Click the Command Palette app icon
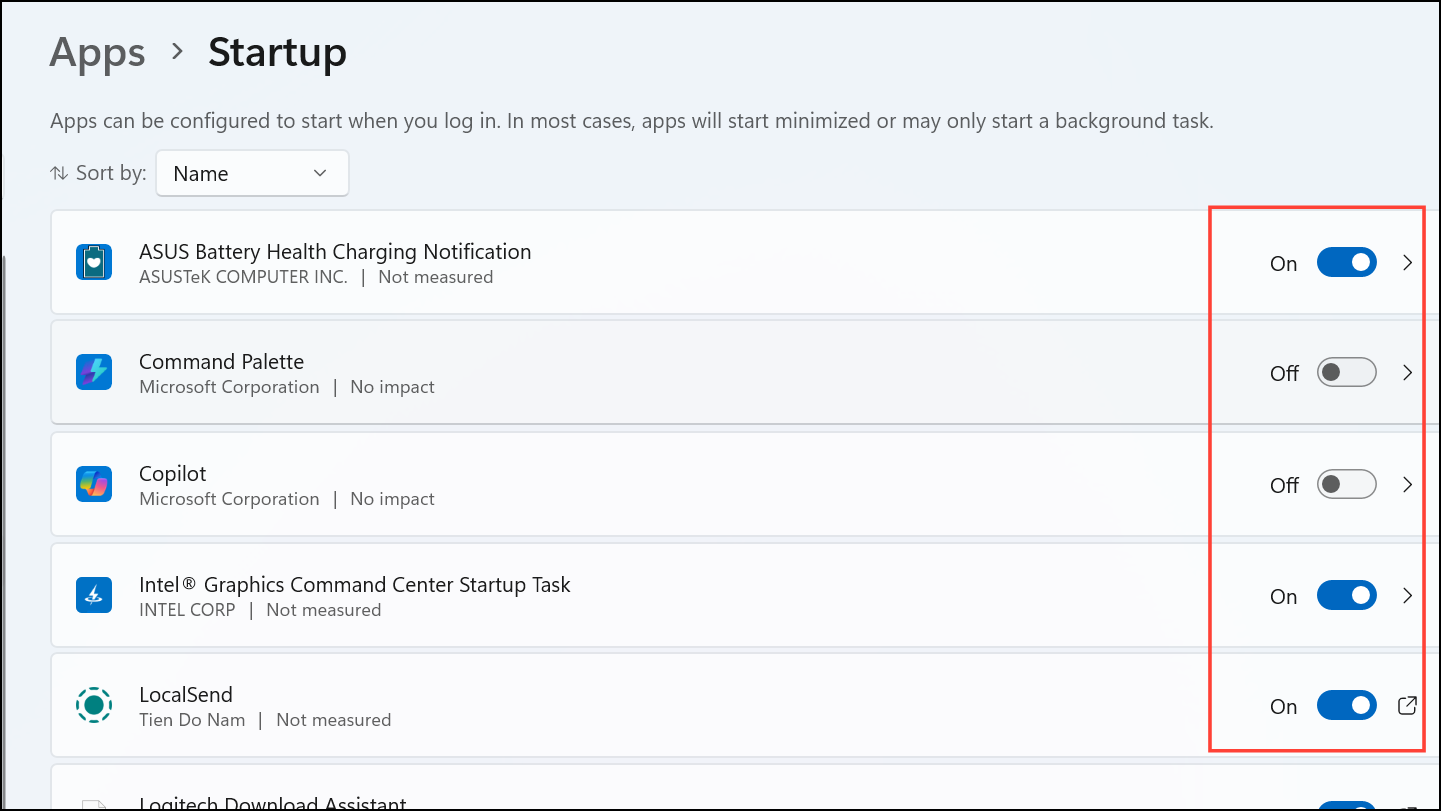Image resolution: width=1441 pixels, height=811 pixels. click(x=94, y=373)
